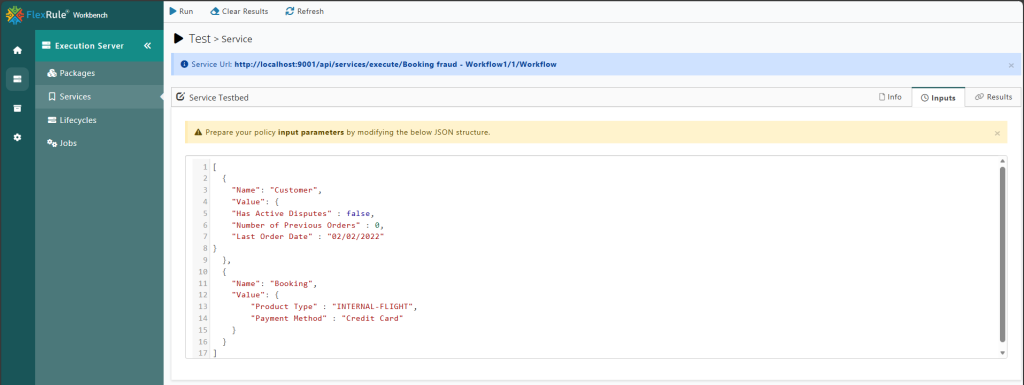Click the "INTERNAL-FLIGHT" value
Viewport: 1024px width, 385px height.
click(373, 307)
